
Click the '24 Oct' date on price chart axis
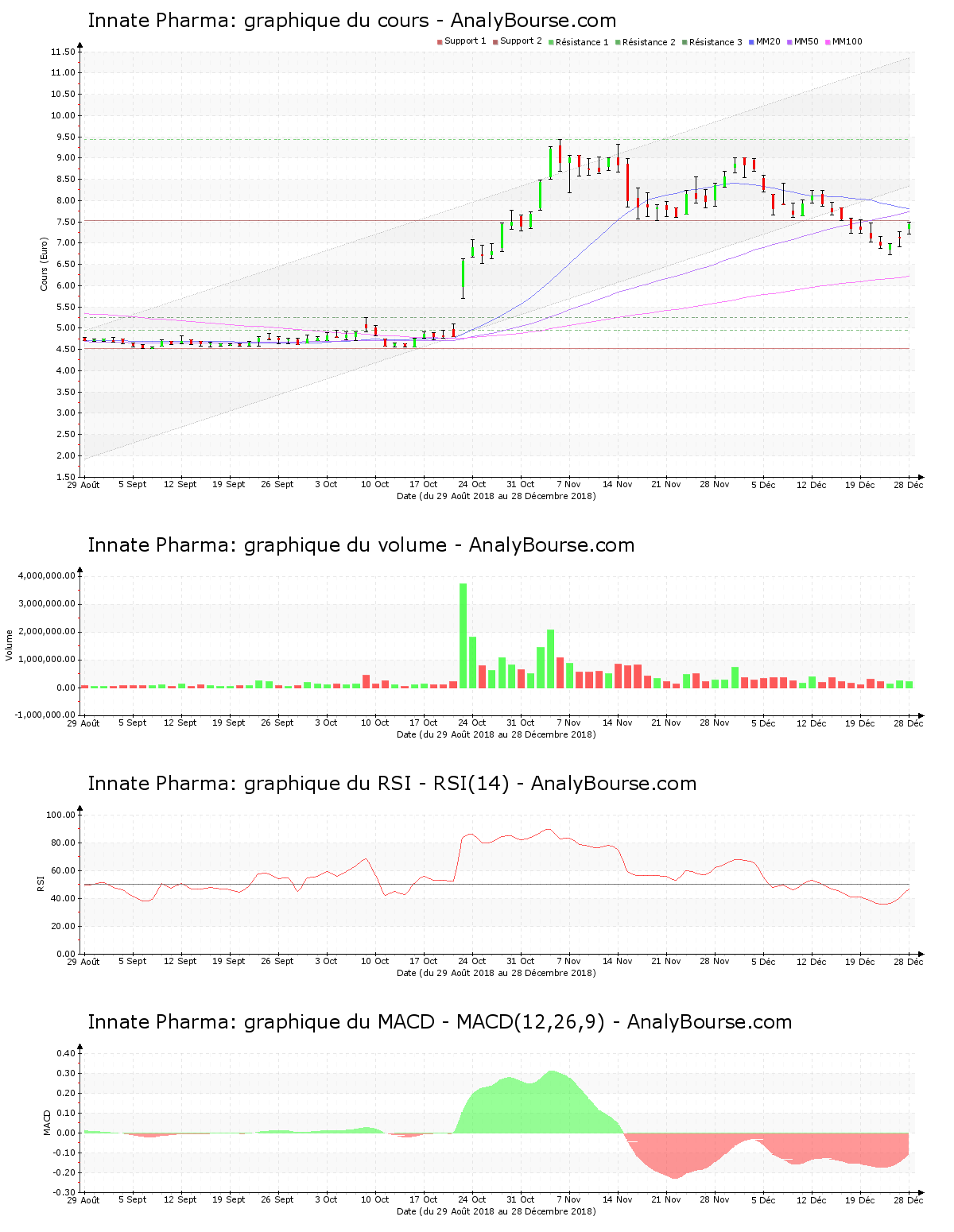[472, 484]
